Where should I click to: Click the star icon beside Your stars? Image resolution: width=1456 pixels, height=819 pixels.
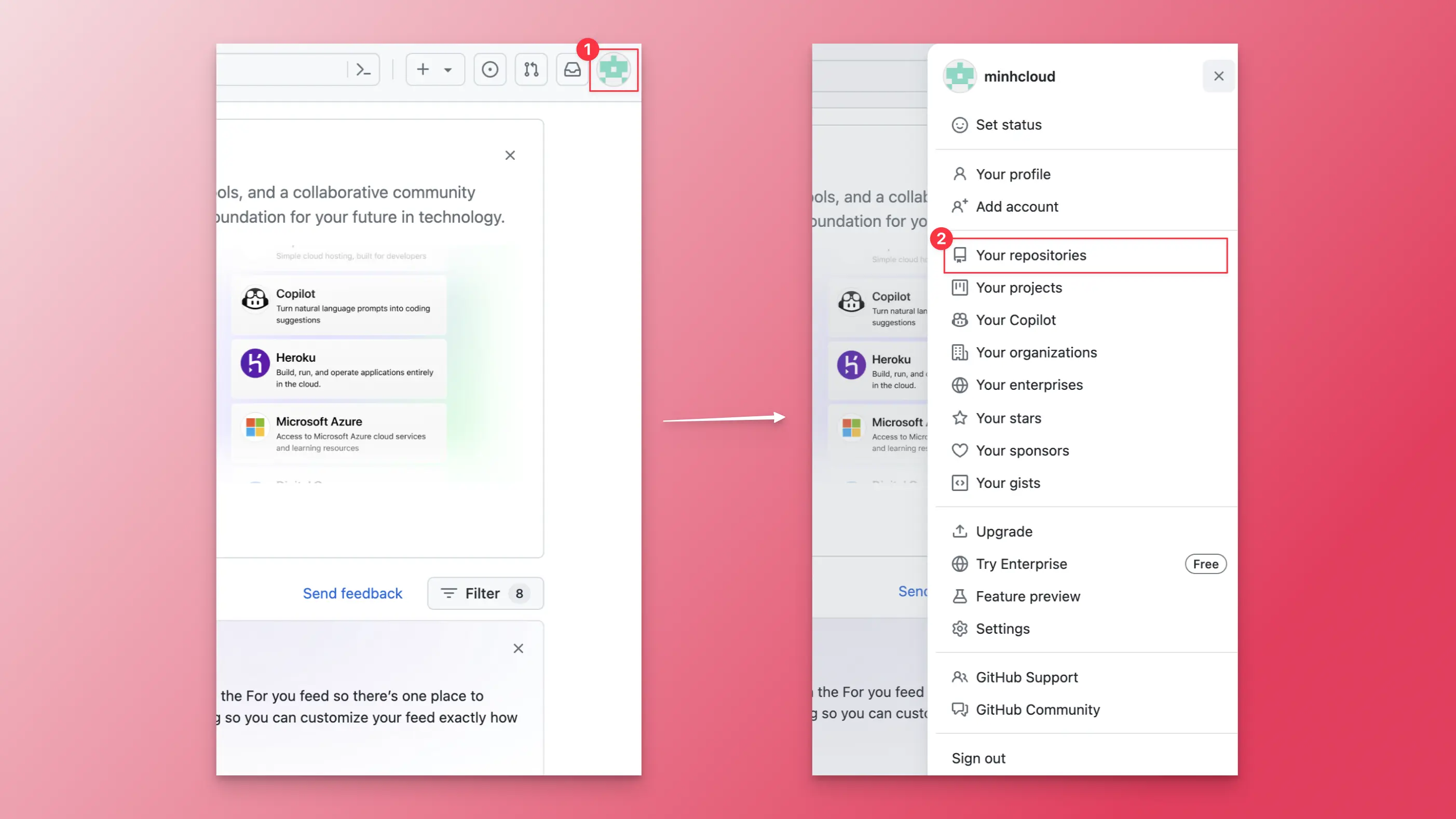pos(960,418)
